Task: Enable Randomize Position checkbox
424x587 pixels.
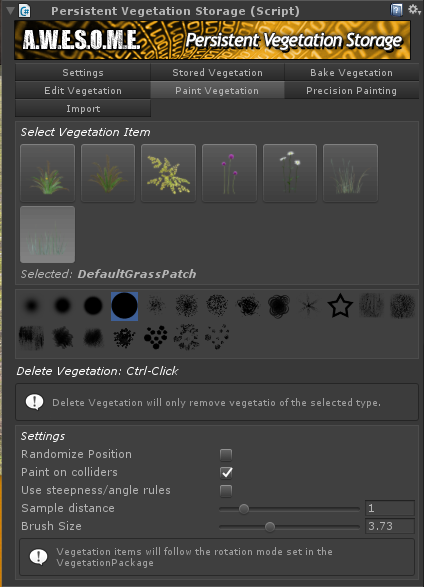Action: pyautogui.click(x=226, y=455)
